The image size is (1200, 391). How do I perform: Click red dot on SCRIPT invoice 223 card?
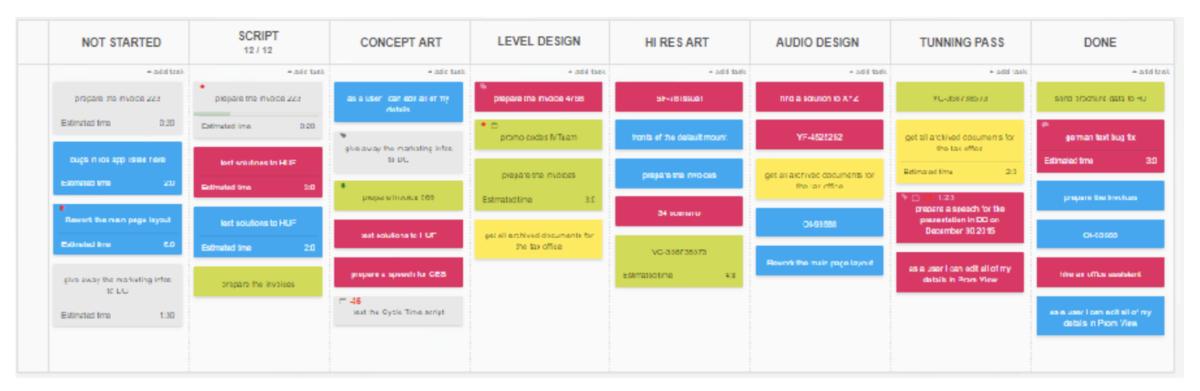(204, 87)
